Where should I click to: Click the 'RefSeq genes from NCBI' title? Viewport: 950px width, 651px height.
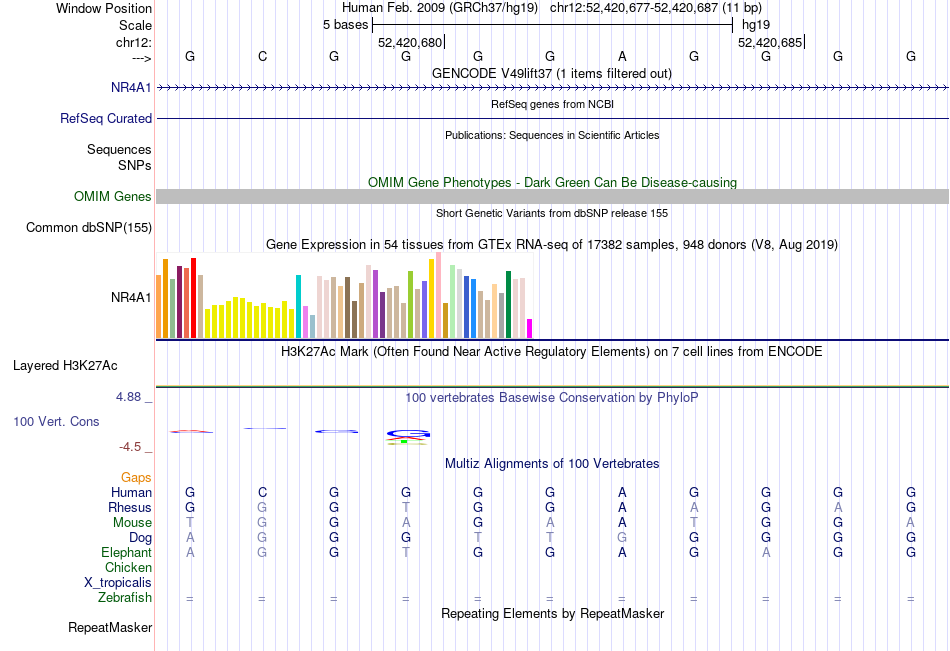point(552,104)
